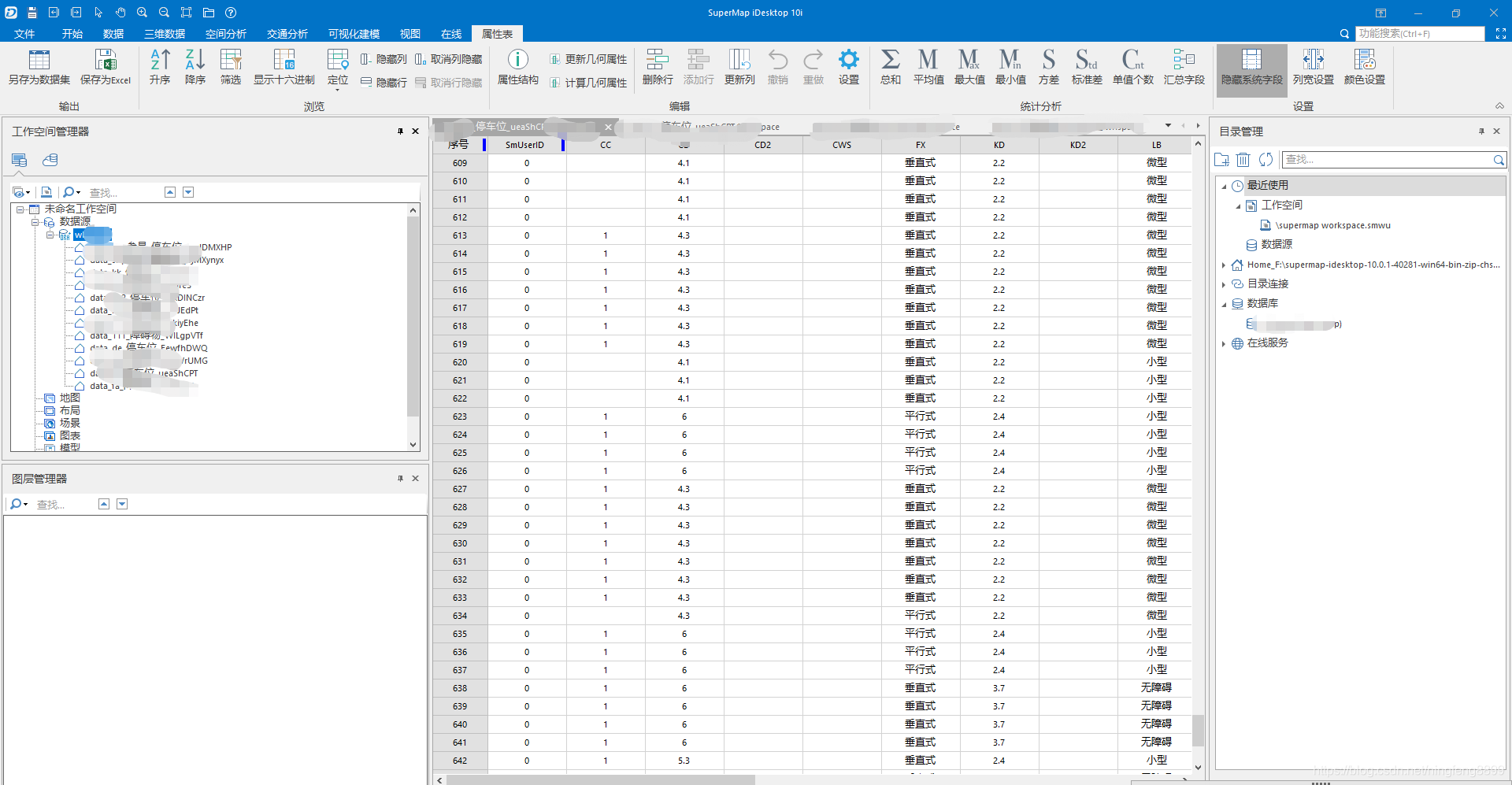The image size is (1512, 785).
Task: Open 属性结构 to view table structure
Action: [517, 67]
